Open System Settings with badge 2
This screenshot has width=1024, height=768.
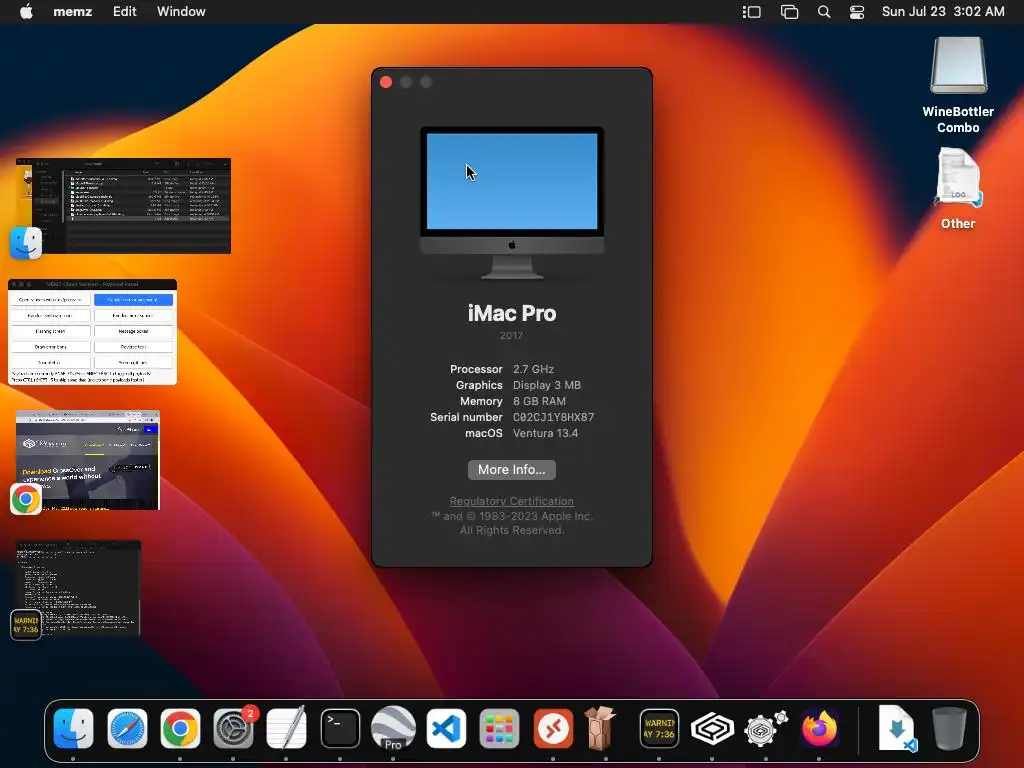tap(233, 728)
